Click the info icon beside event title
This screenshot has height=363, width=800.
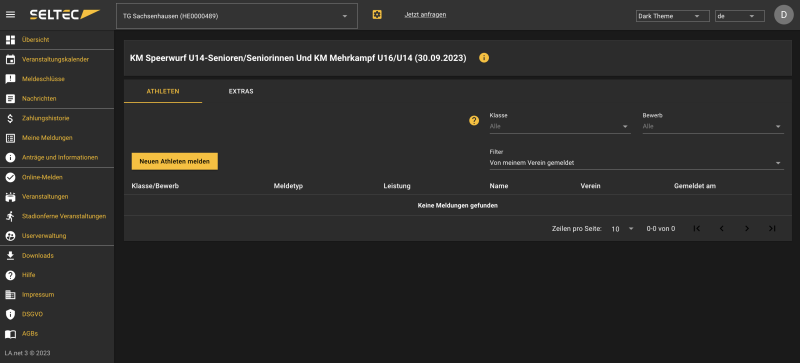pos(484,58)
